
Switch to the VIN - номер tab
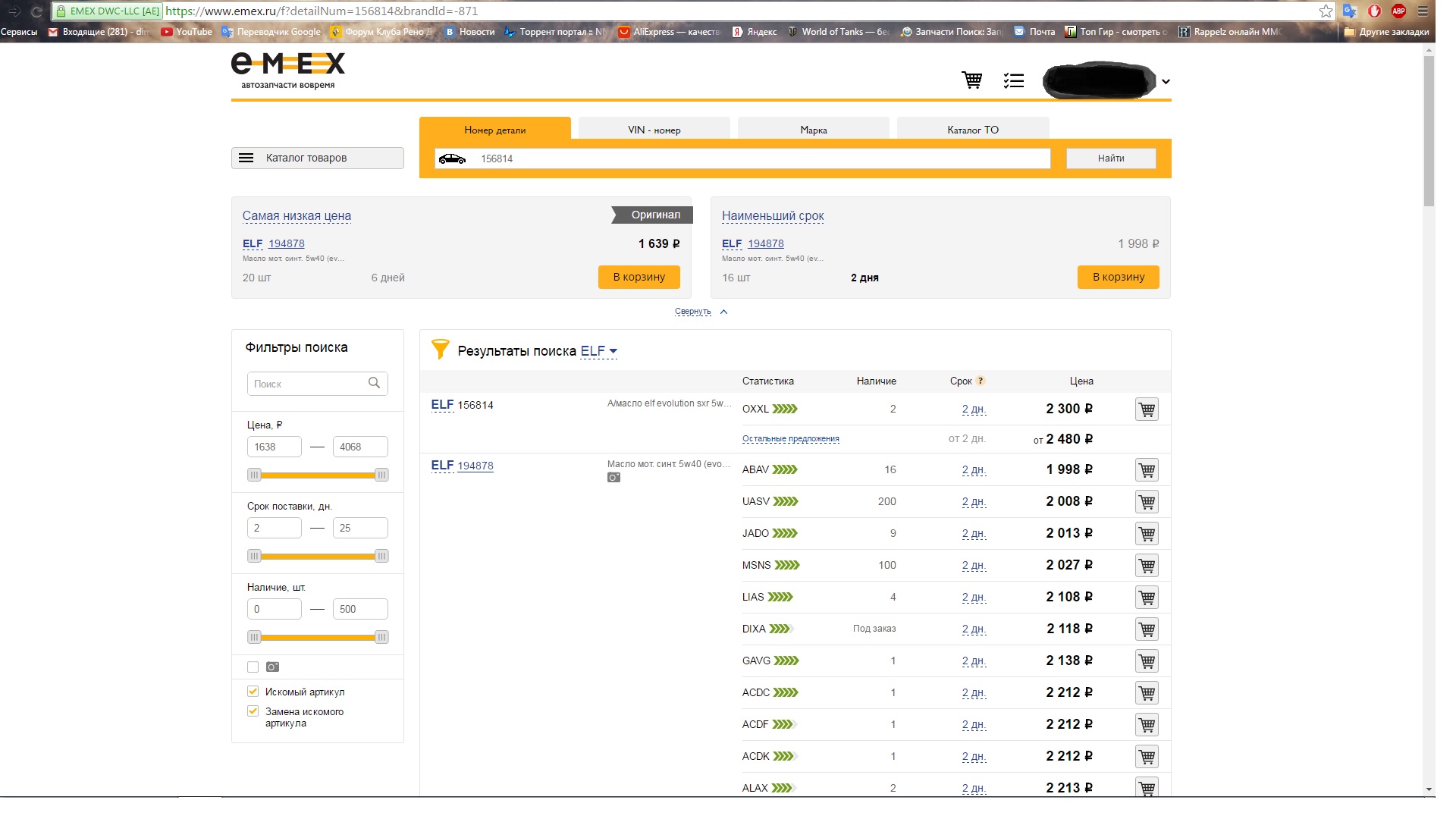click(654, 130)
